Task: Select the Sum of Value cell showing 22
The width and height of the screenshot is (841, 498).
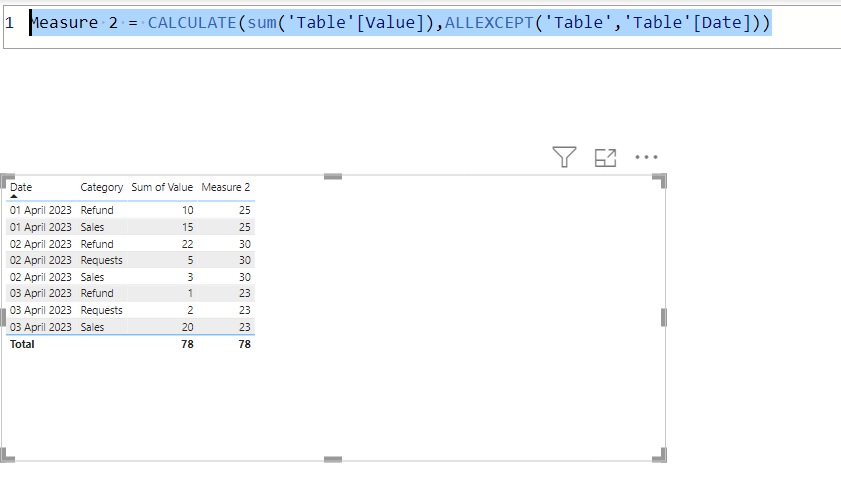Action: coord(187,244)
